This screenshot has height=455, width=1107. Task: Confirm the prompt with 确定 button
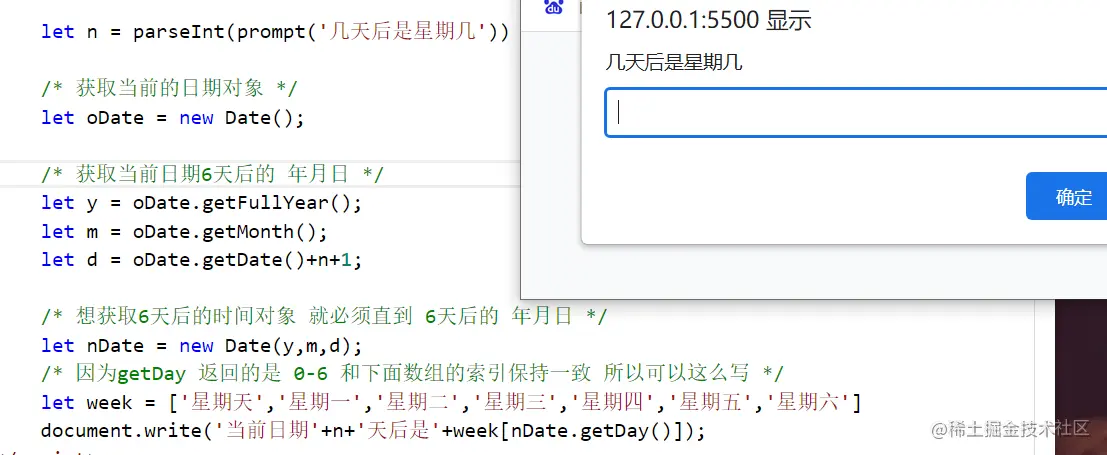click(1072, 196)
